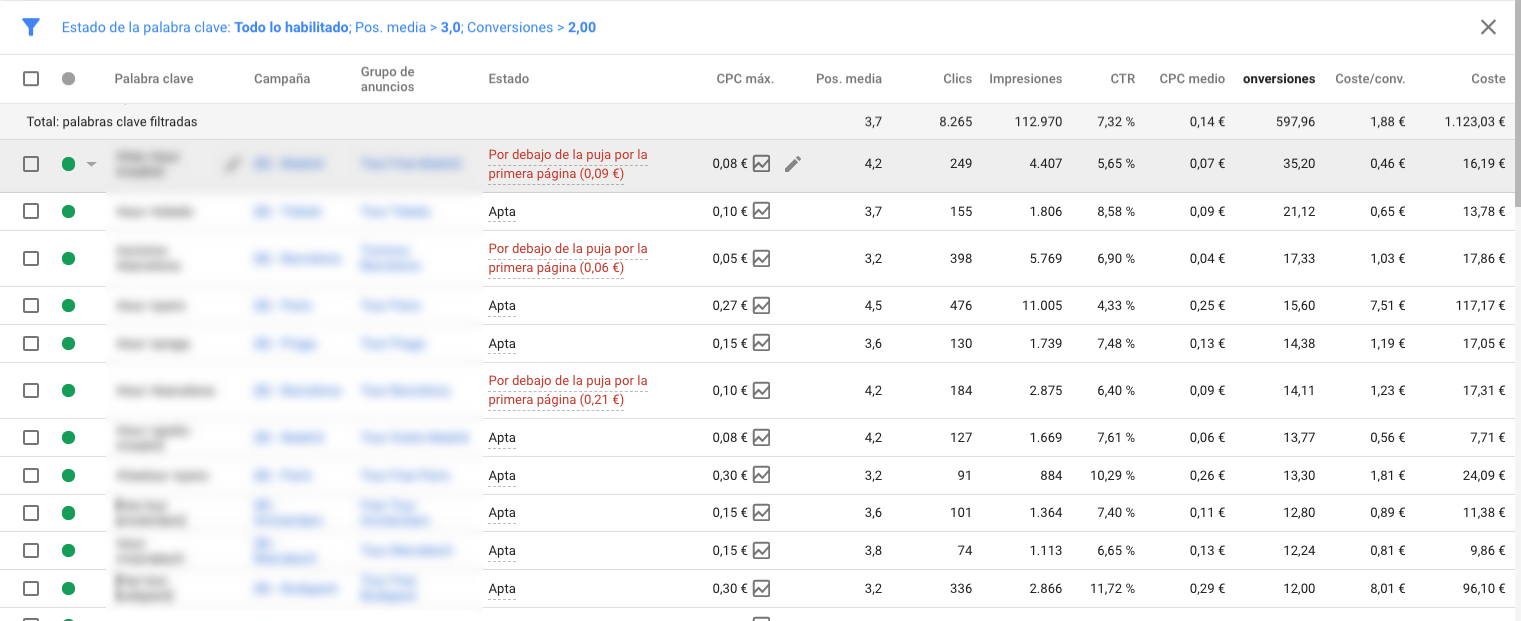Image resolution: width=1521 pixels, height=621 pixels.
Task: Click green status dot in 130 clicks row
Action: click(x=68, y=343)
